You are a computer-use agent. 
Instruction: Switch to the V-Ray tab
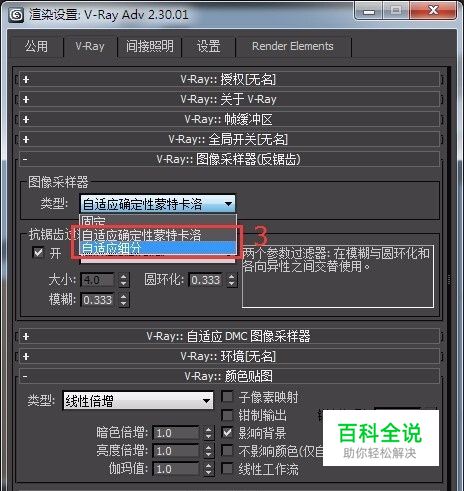(x=90, y=46)
